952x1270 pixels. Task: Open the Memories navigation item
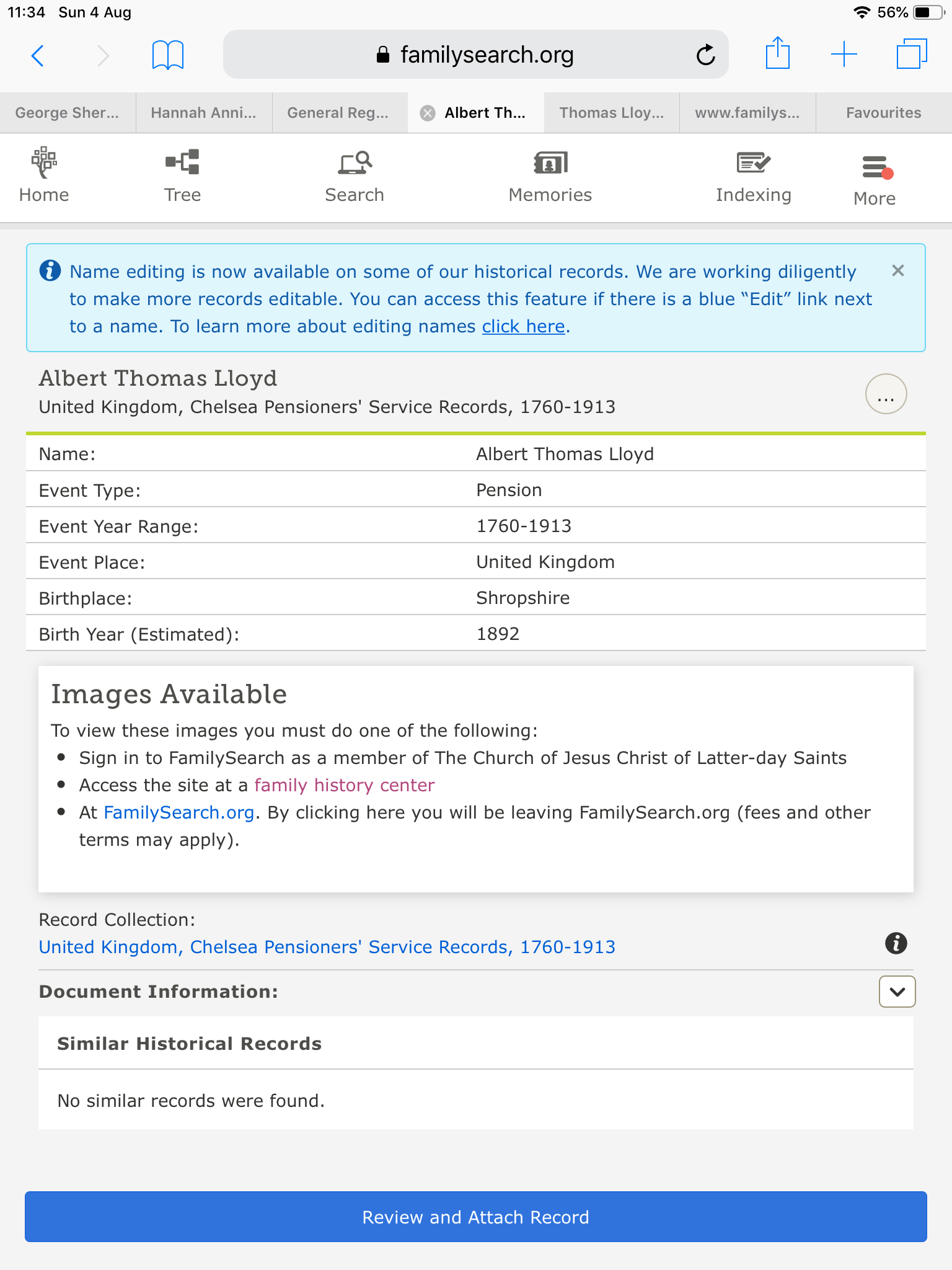pyautogui.click(x=550, y=177)
